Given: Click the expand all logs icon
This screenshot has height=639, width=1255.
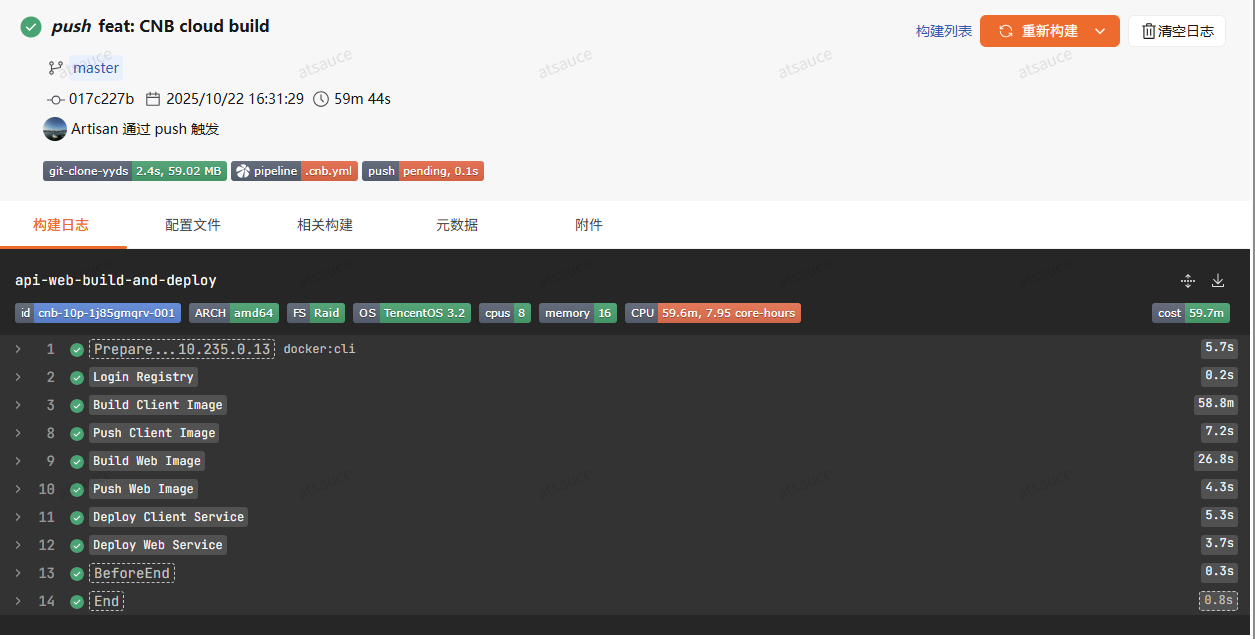Looking at the screenshot, I should click(1188, 281).
